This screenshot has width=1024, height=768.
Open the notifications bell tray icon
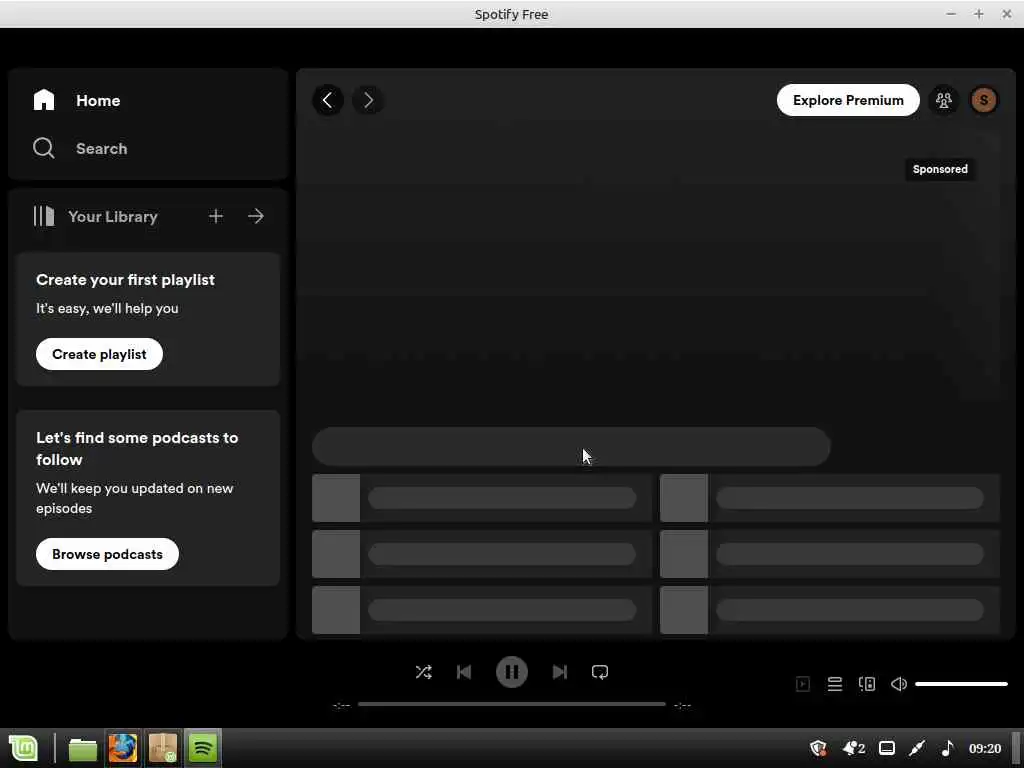854,748
